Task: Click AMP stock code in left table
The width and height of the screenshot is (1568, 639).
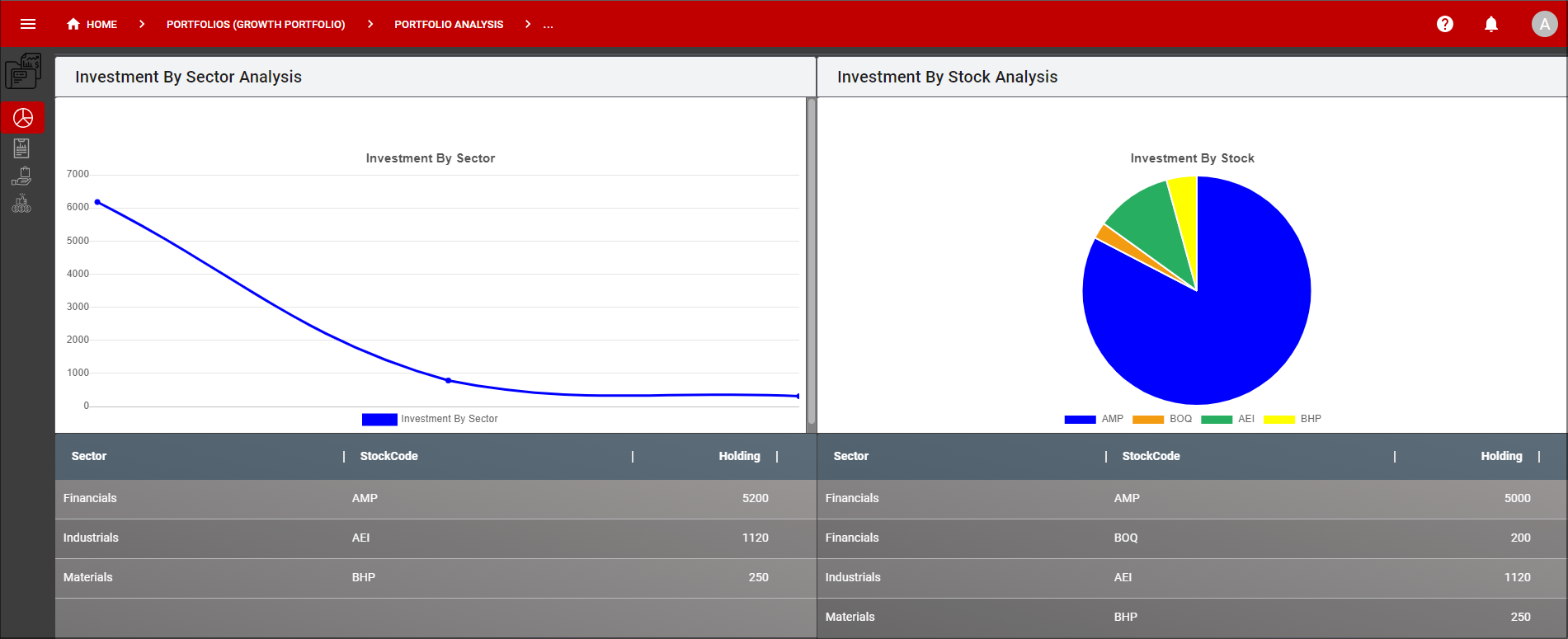Action: point(365,498)
